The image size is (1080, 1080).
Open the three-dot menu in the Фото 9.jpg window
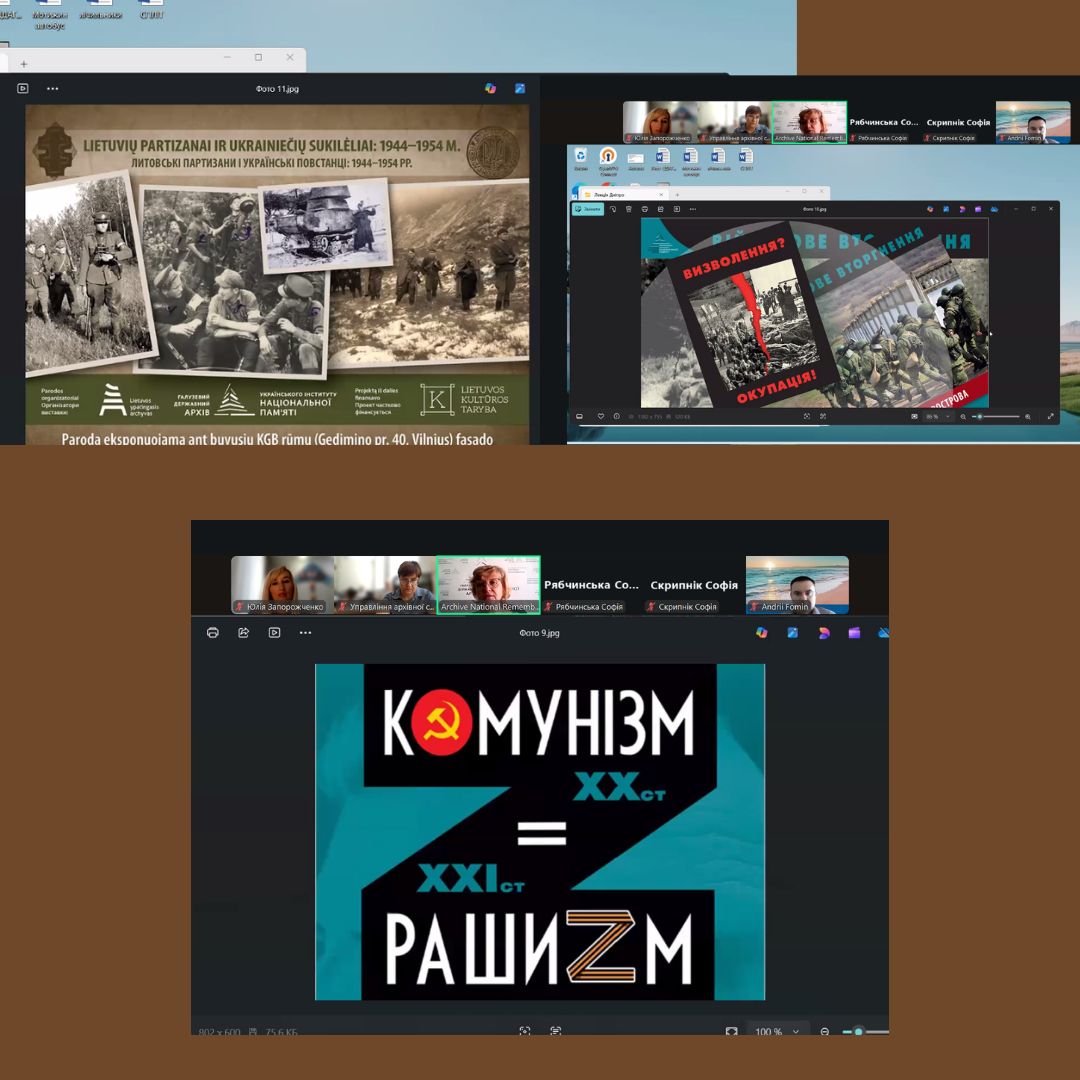tap(305, 632)
